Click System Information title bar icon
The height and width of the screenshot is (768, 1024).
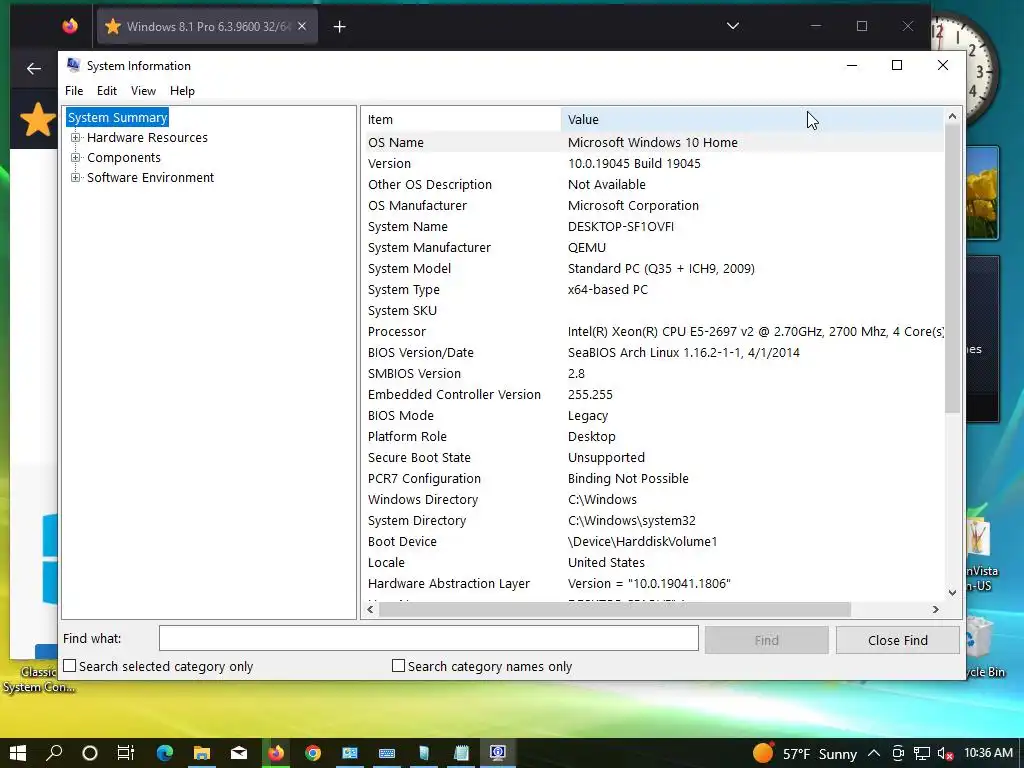74,65
